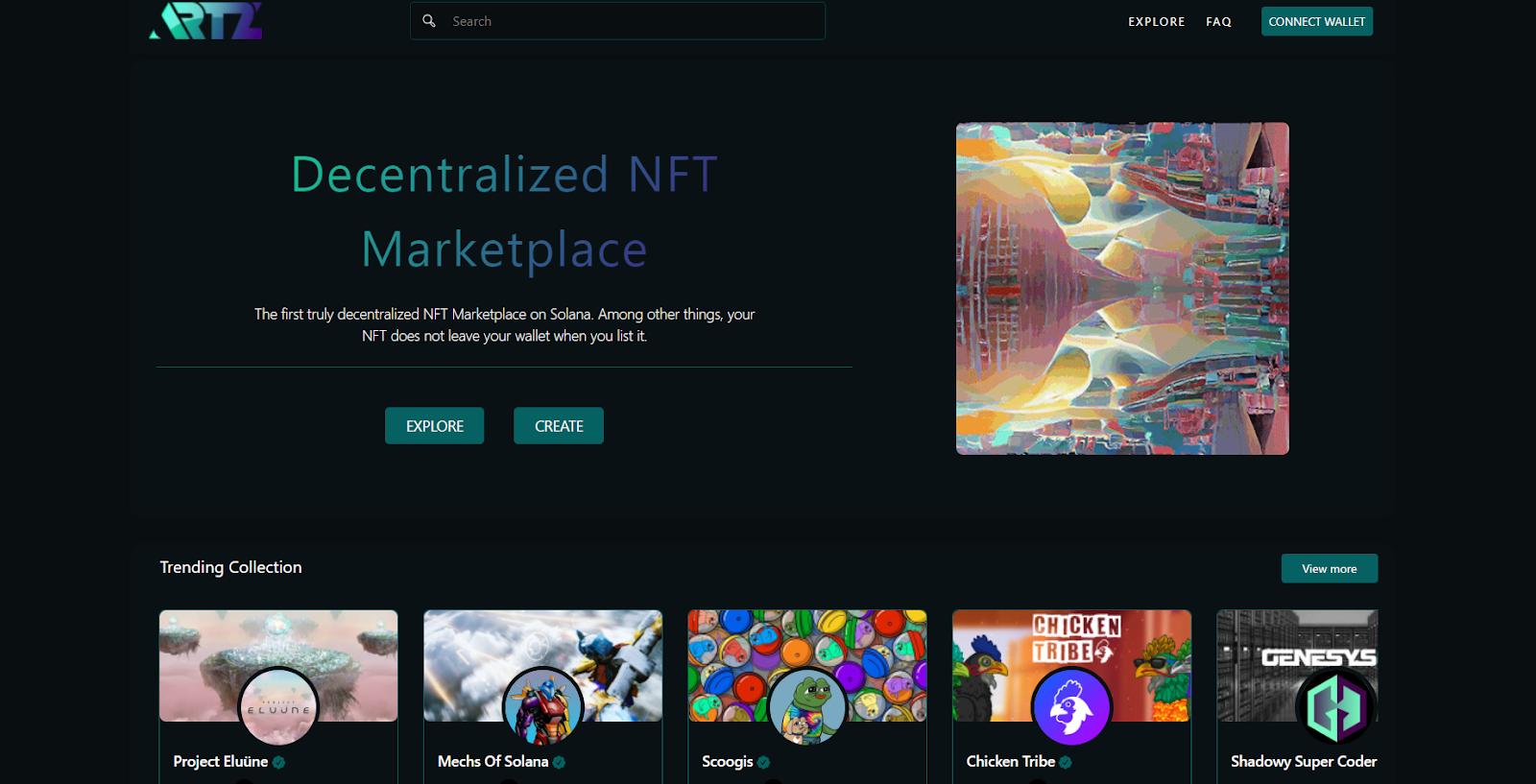The width and height of the screenshot is (1536, 784).
Task: Click verified badge next to Chicken Tribe
Action: coord(1066,763)
